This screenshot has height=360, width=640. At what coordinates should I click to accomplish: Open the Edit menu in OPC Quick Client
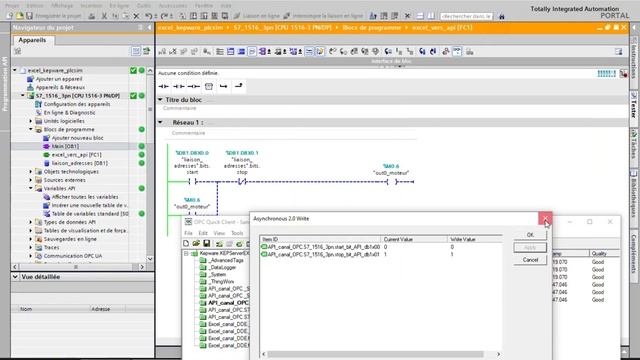[203, 233]
